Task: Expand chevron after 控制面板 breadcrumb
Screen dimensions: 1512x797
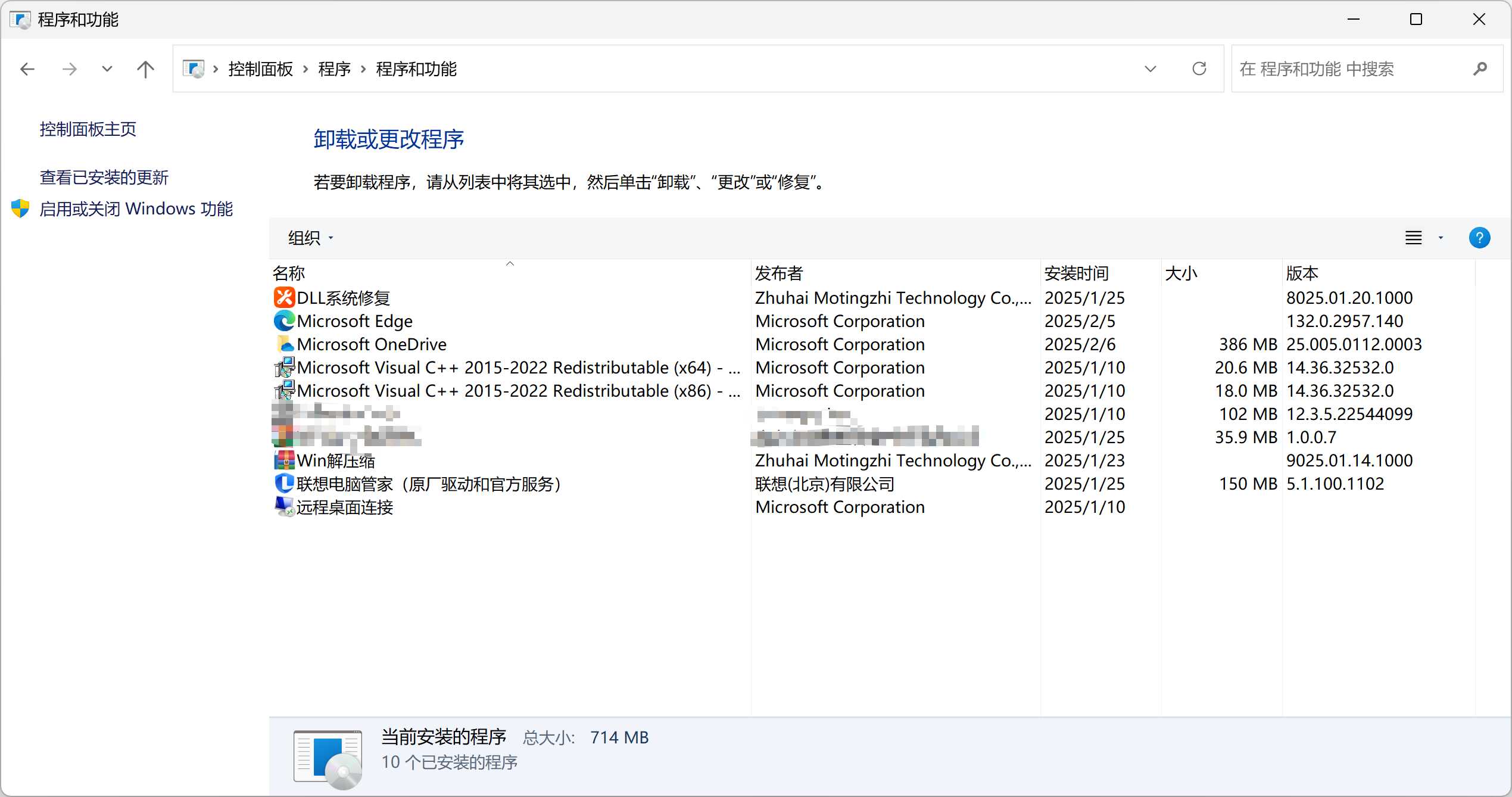Action: (x=305, y=69)
